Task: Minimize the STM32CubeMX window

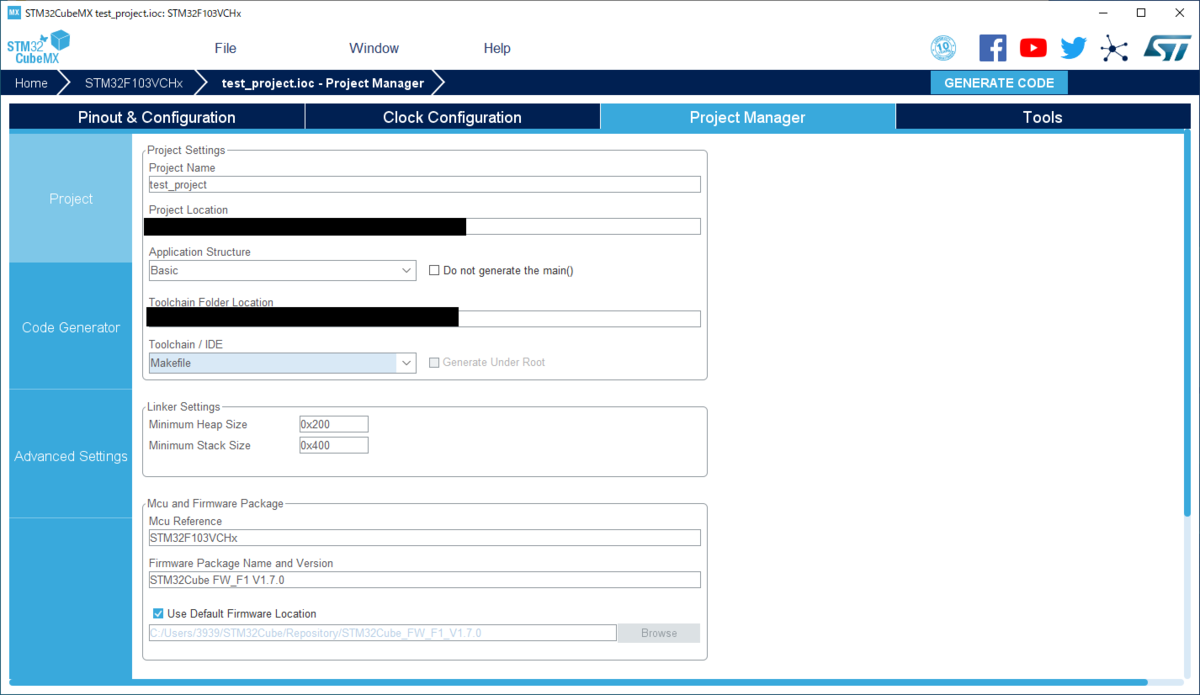Action: [x=1103, y=13]
